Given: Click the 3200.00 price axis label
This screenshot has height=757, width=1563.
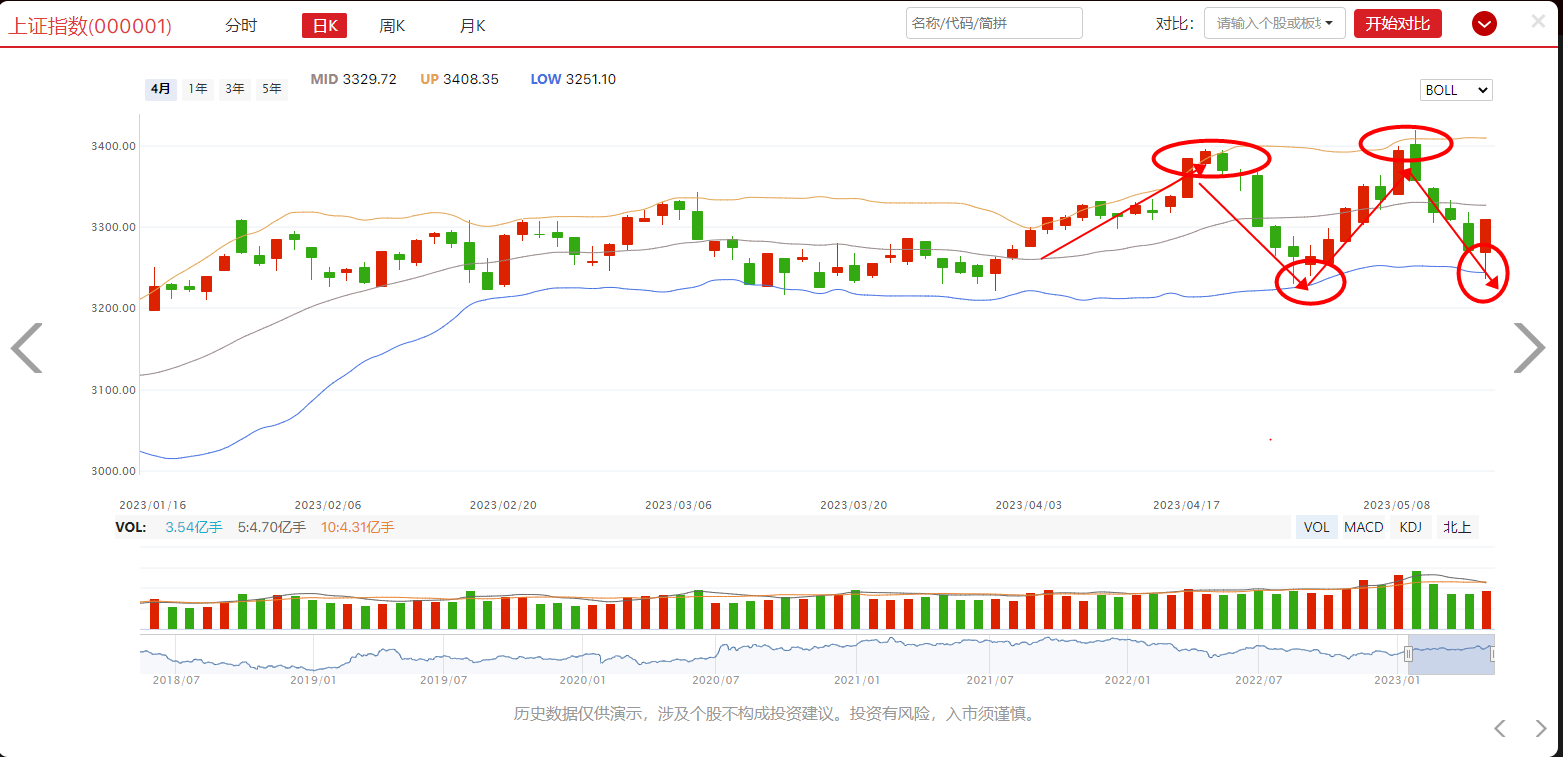Looking at the screenshot, I should 114,308.
